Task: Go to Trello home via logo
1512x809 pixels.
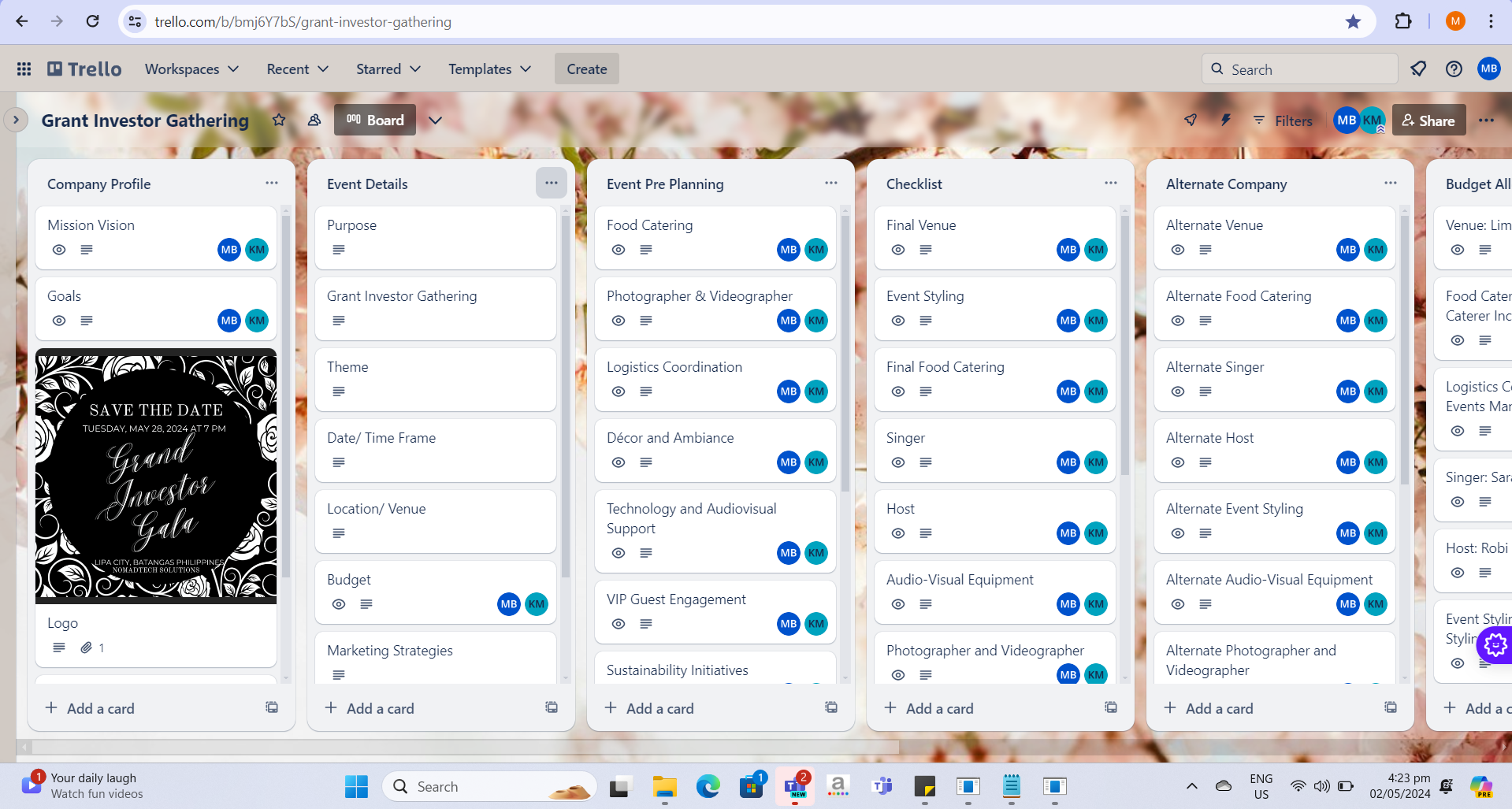Action: (x=84, y=69)
